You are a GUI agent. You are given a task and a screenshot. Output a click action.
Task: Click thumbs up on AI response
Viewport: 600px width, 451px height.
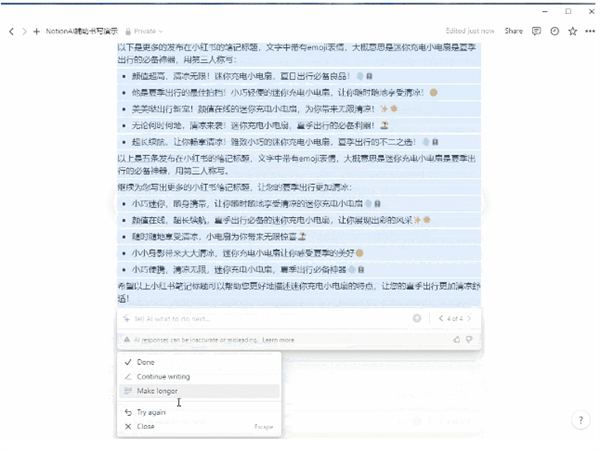pos(457,340)
